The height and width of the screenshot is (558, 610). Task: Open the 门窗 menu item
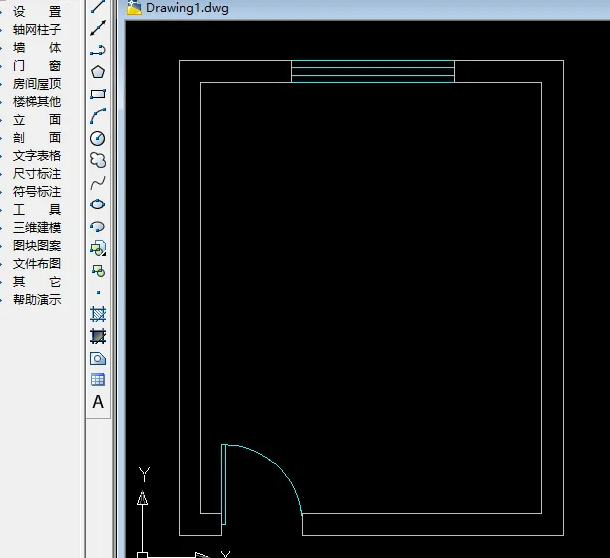pos(36,66)
